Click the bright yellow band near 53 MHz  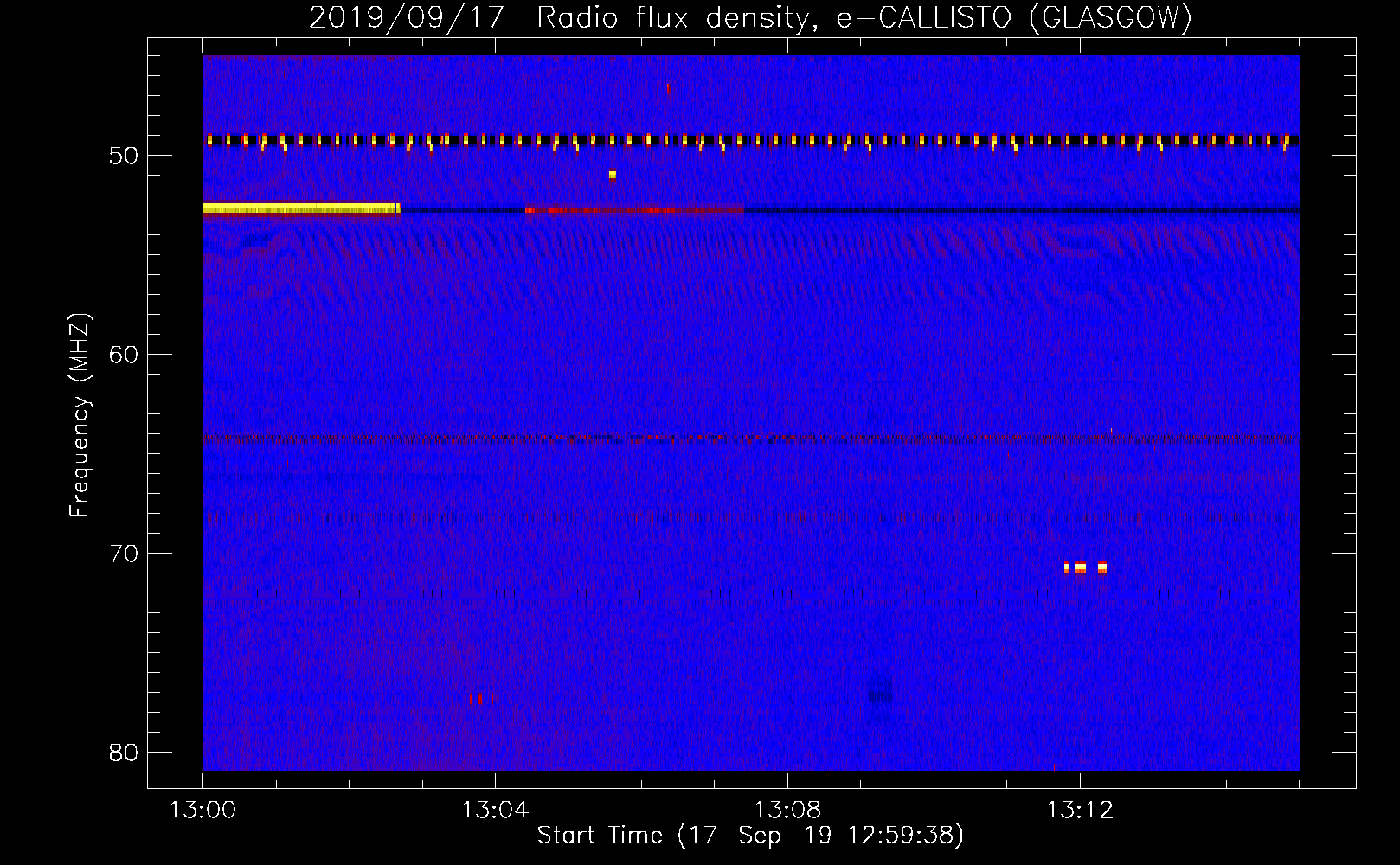(302, 208)
